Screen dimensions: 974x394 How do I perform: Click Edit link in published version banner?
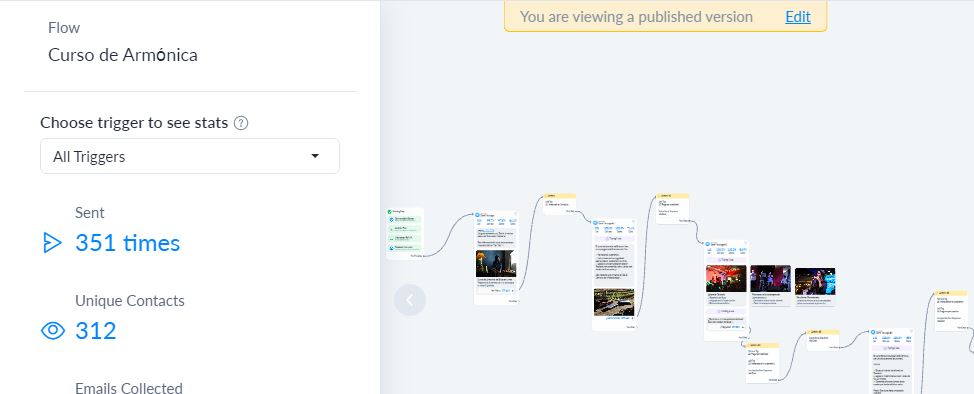coord(798,17)
